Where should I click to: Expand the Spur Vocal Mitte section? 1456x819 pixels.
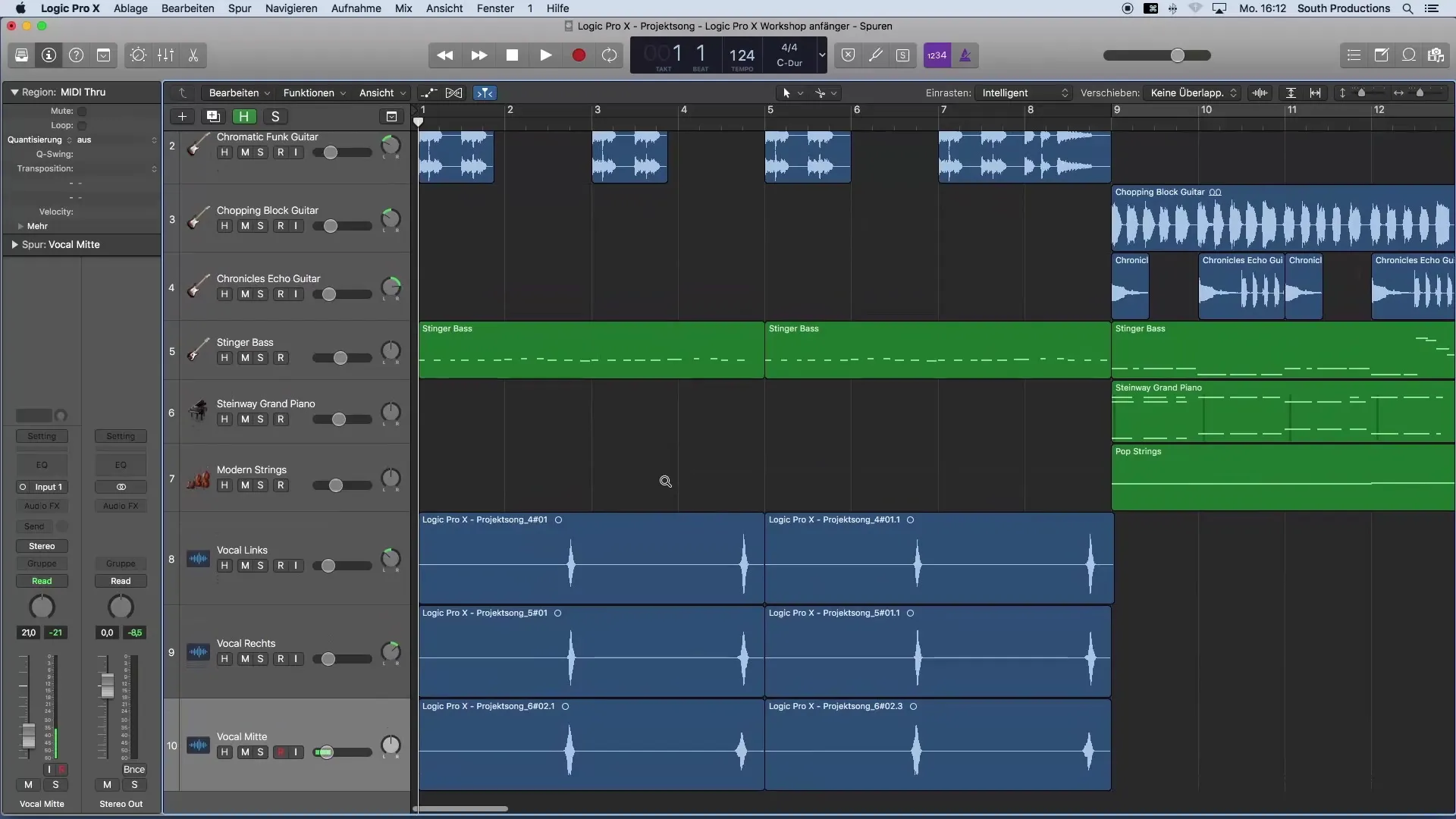pyautogui.click(x=14, y=245)
